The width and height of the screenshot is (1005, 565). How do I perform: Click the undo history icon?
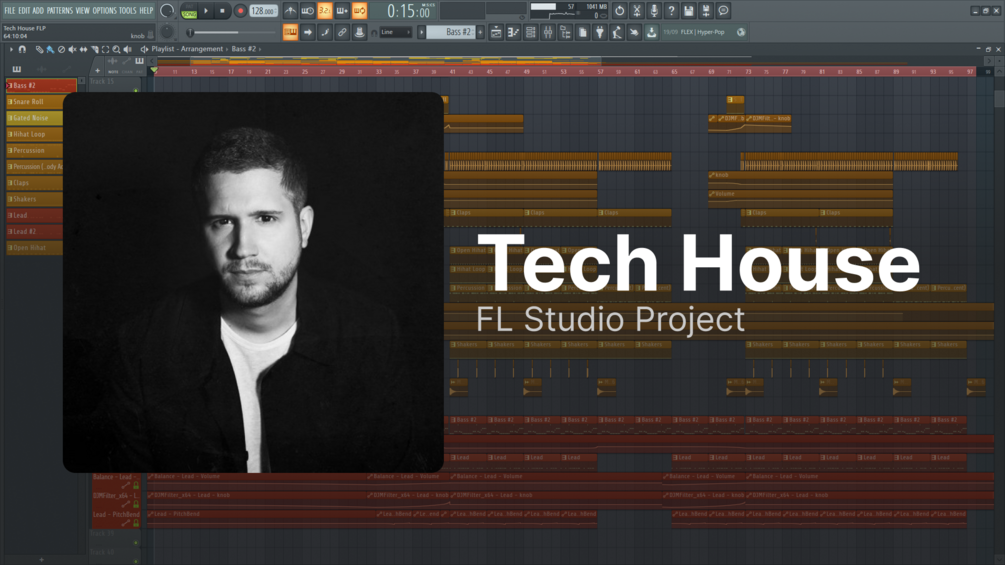coord(619,11)
